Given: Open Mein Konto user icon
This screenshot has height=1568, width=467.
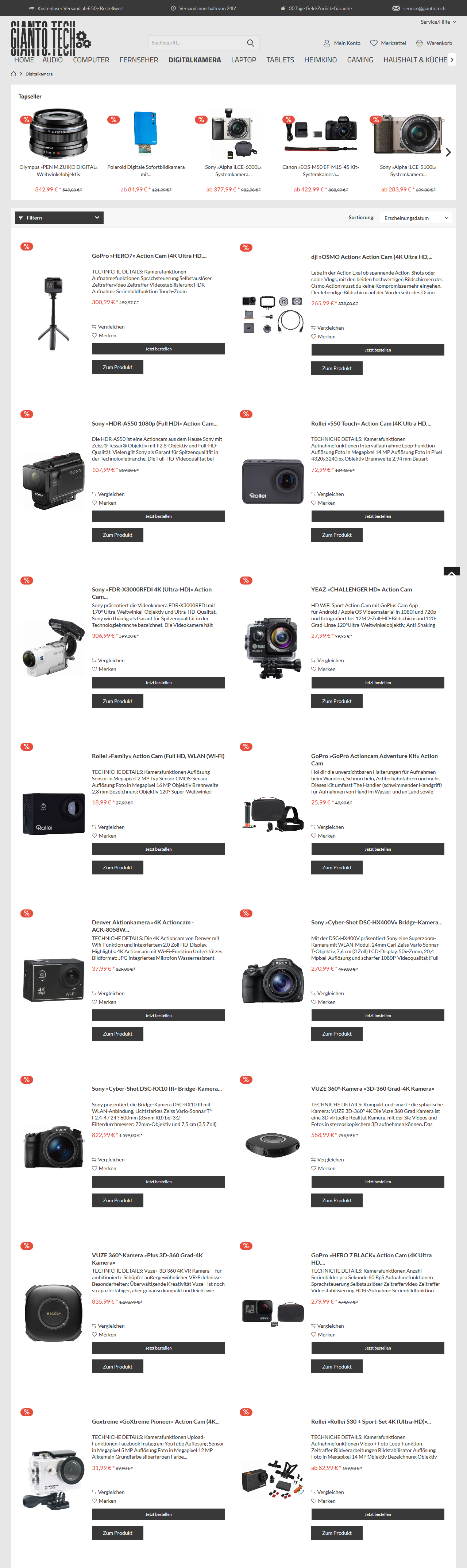Looking at the screenshot, I should pos(327,43).
